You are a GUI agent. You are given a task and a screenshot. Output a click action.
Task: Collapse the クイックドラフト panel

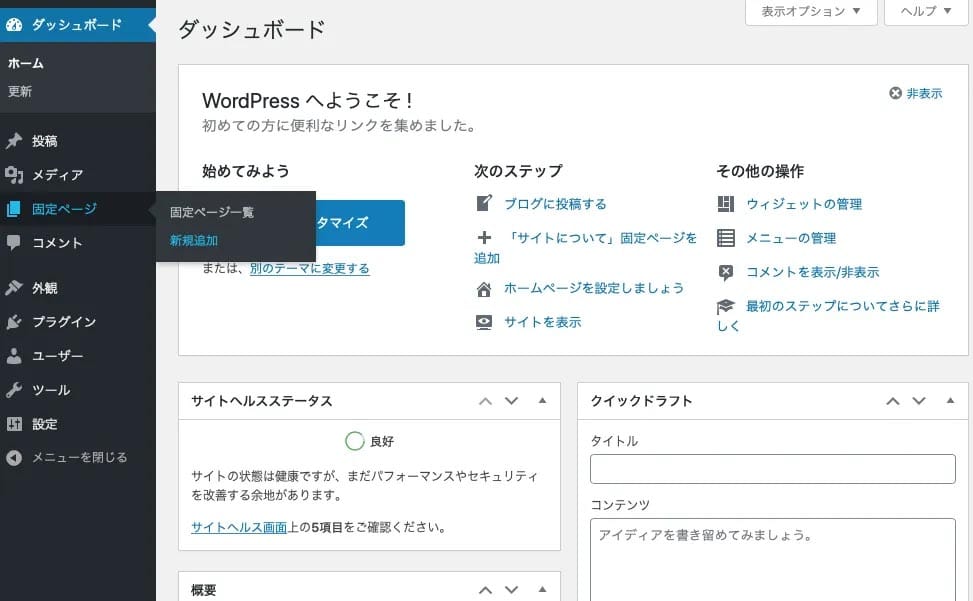point(950,401)
